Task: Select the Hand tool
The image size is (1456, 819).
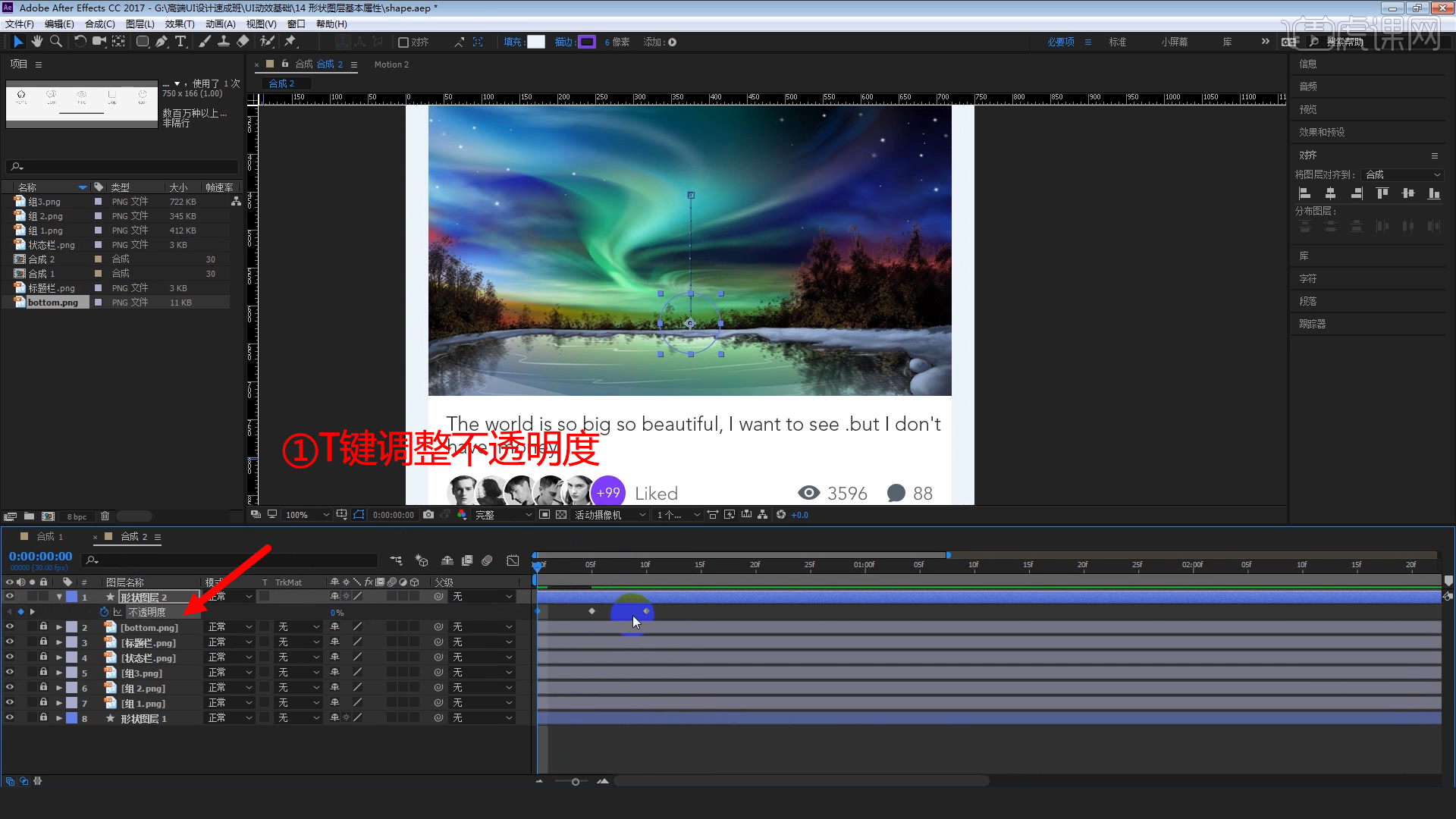Action: pos(36,42)
